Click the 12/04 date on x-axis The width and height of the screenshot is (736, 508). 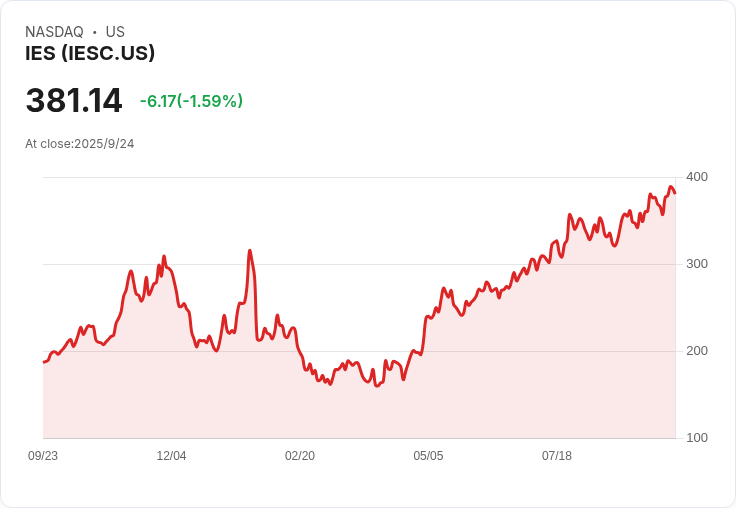point(171,456)
